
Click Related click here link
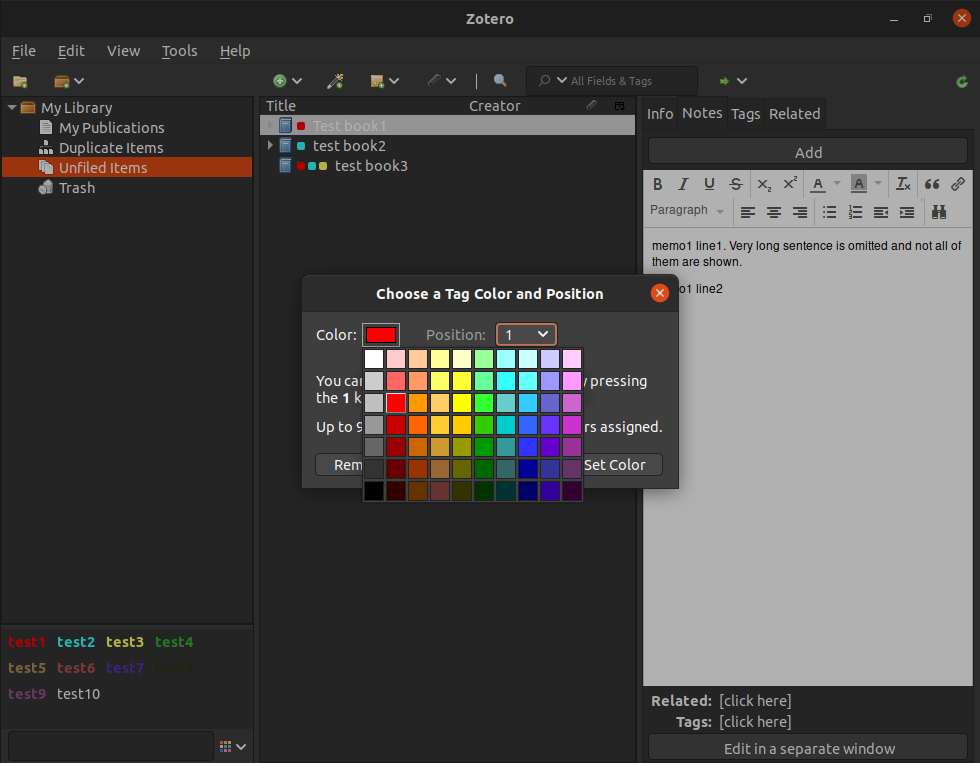(x=755, y=701)
